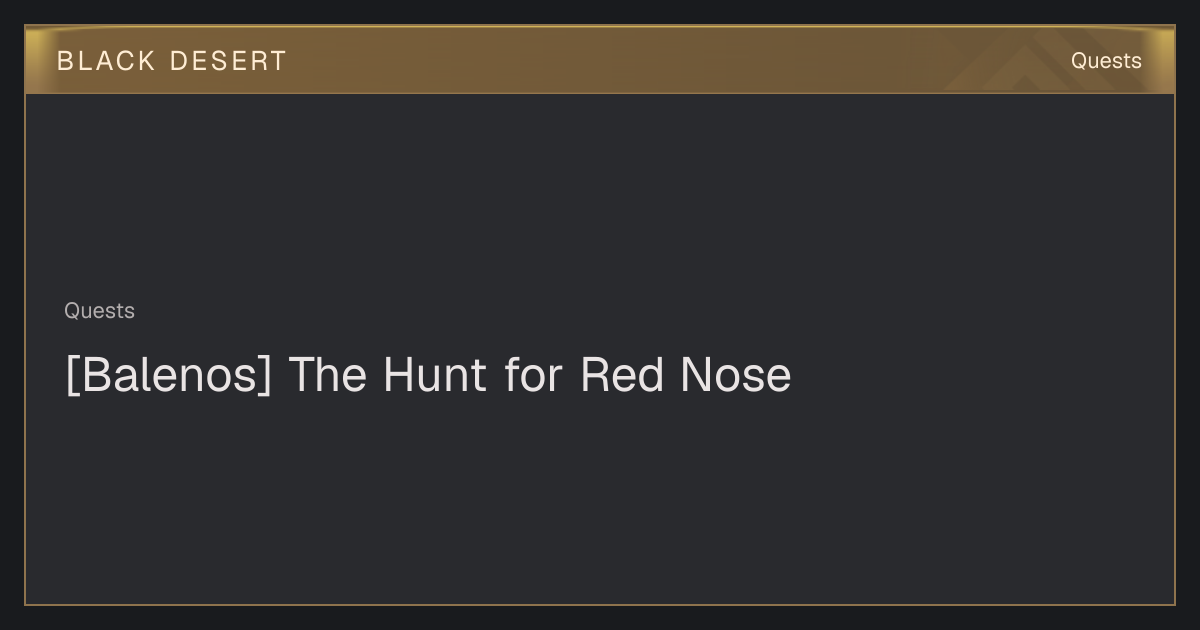Click the word The in the quest title

click(x=328, y=375)
